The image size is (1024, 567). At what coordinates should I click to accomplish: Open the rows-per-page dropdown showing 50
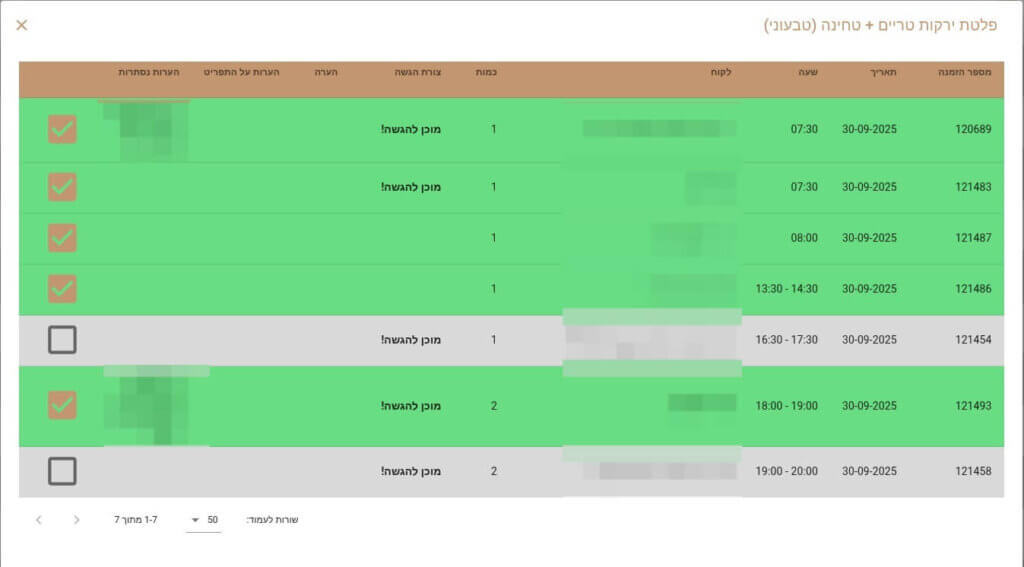coord(203,520)
